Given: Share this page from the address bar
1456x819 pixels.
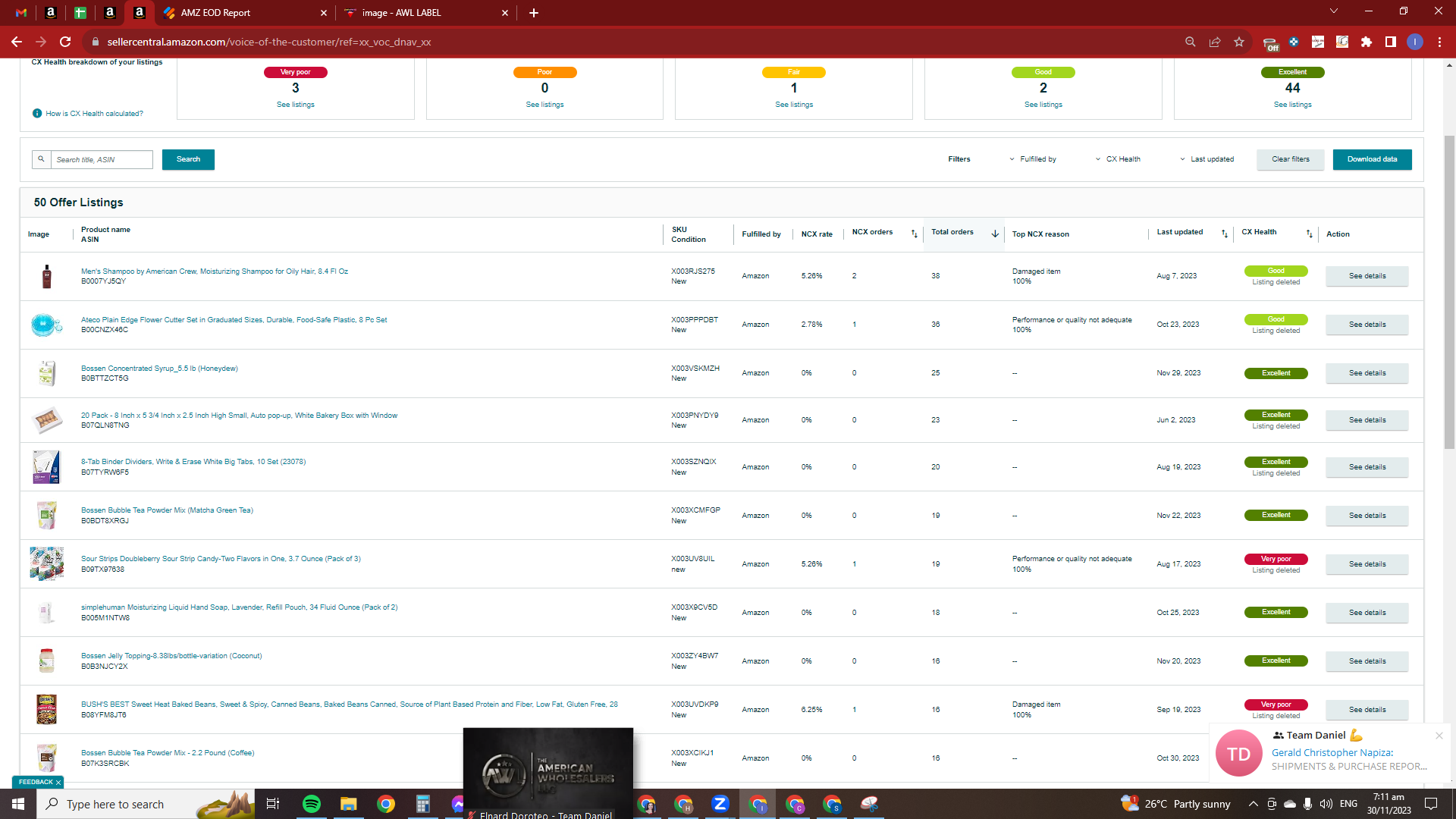Looking at the screenshot, I should pyautogui.click(x=1215, y=42).
